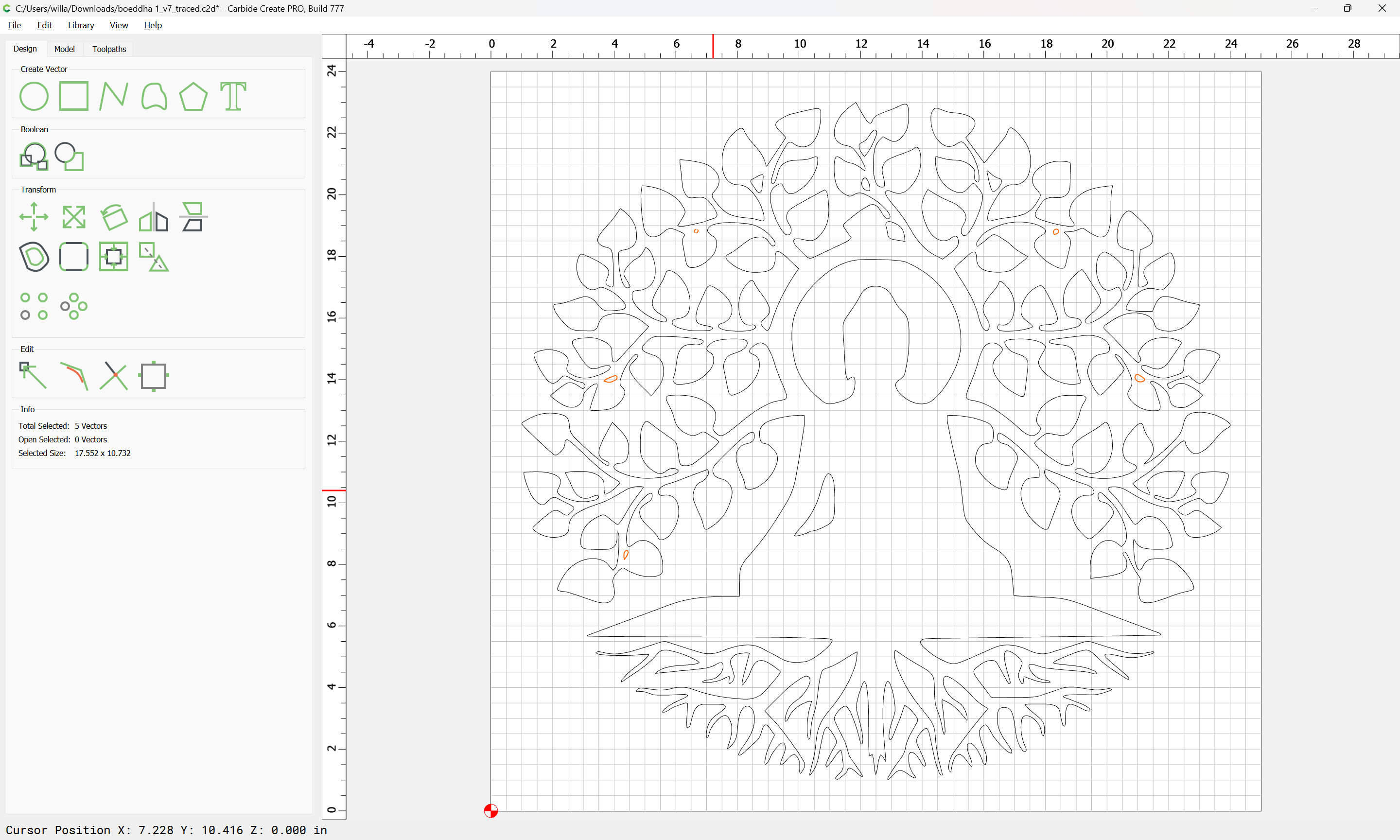The image size is (1400, 840).
Task: Open the Circular Array tool
Action: [x=74, y=306]
